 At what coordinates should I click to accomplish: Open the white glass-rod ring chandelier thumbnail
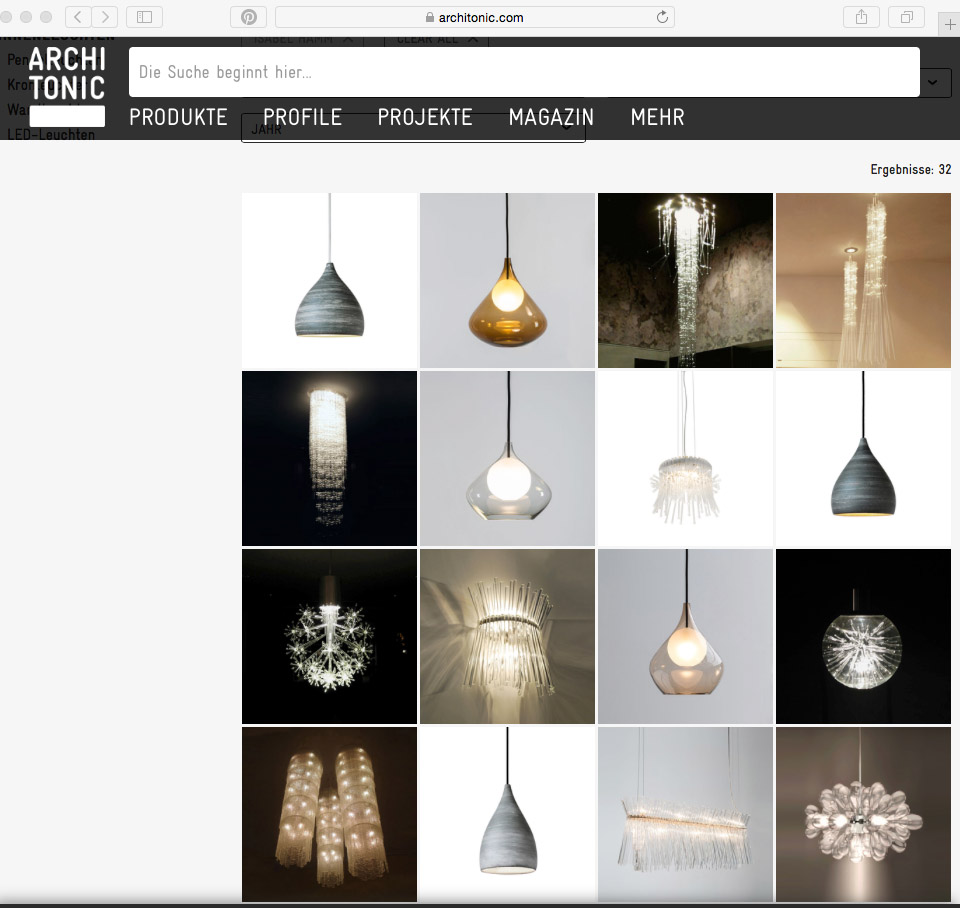point(686,459)
